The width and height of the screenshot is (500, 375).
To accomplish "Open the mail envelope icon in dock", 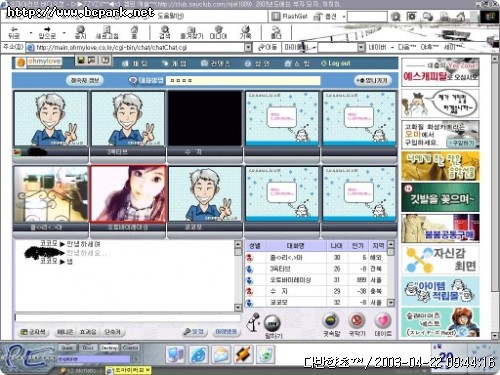I will (x=220, y=355).
